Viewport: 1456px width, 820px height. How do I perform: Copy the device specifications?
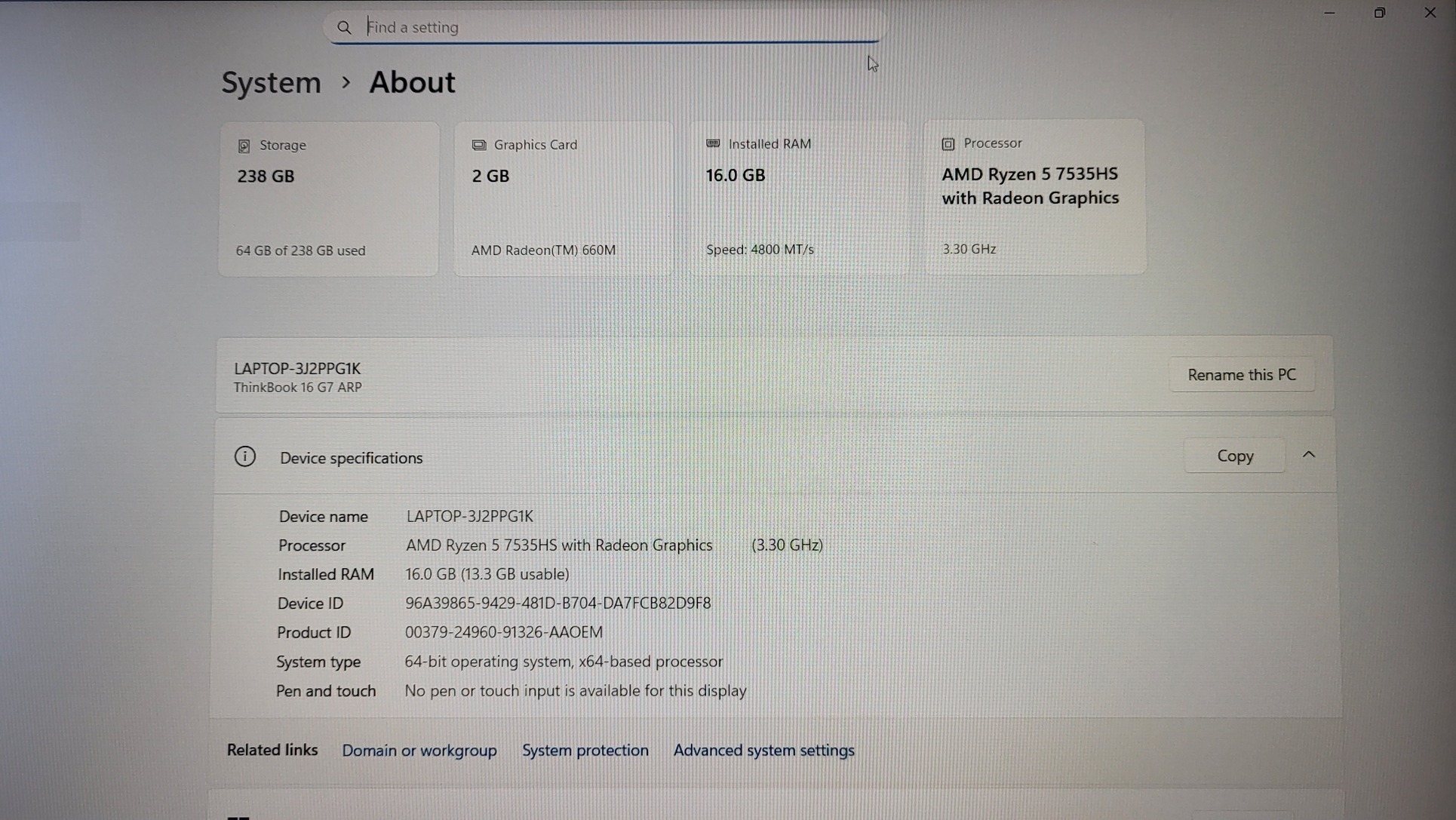(x=1235, y=456)
